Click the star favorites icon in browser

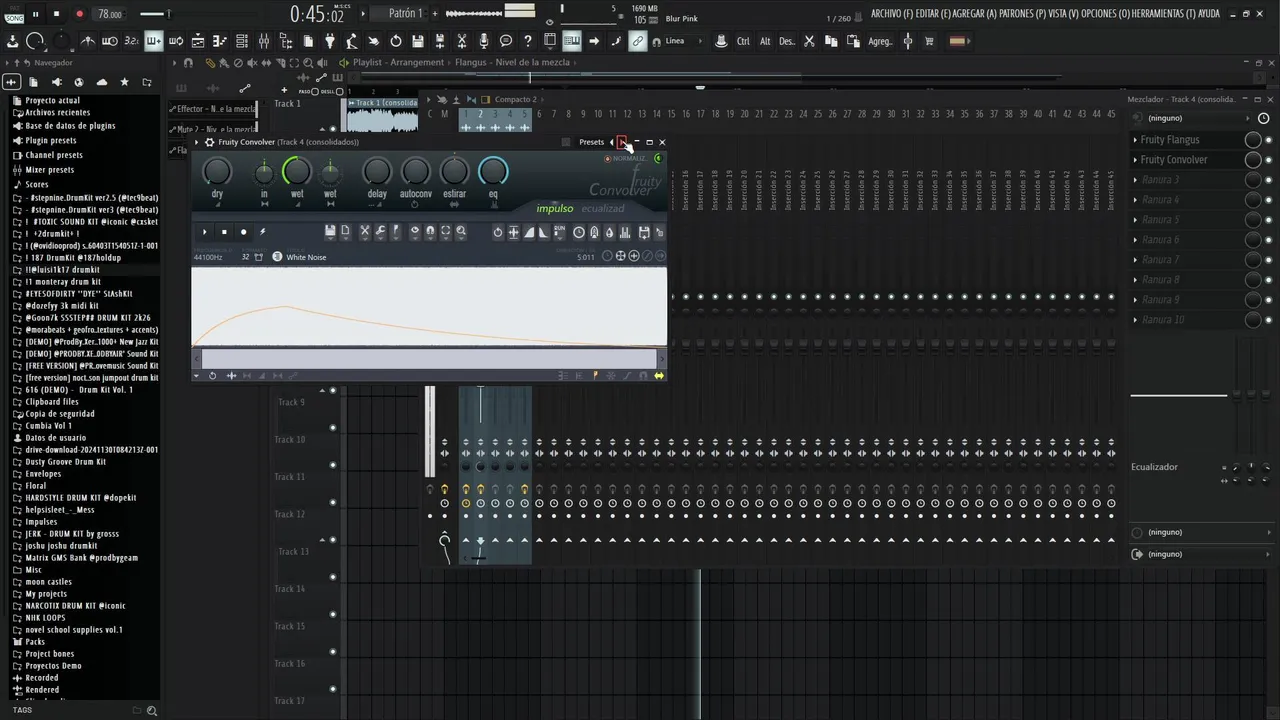(x=124, y=82)
